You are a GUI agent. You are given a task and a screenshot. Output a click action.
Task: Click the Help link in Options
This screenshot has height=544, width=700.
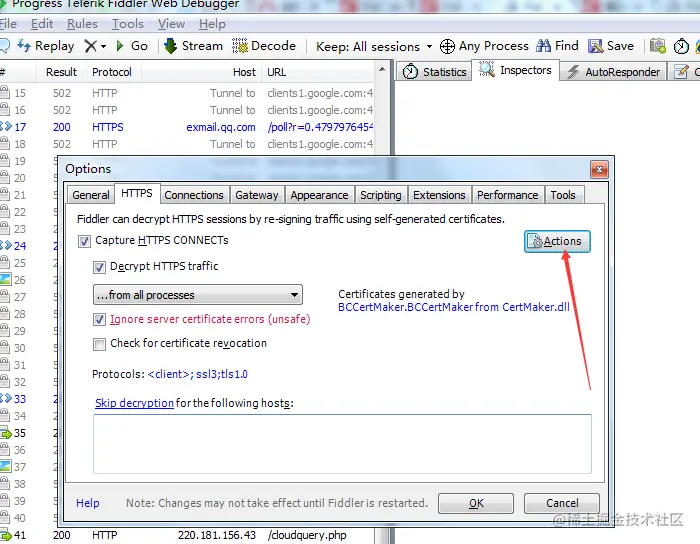[x=88, y=503]
